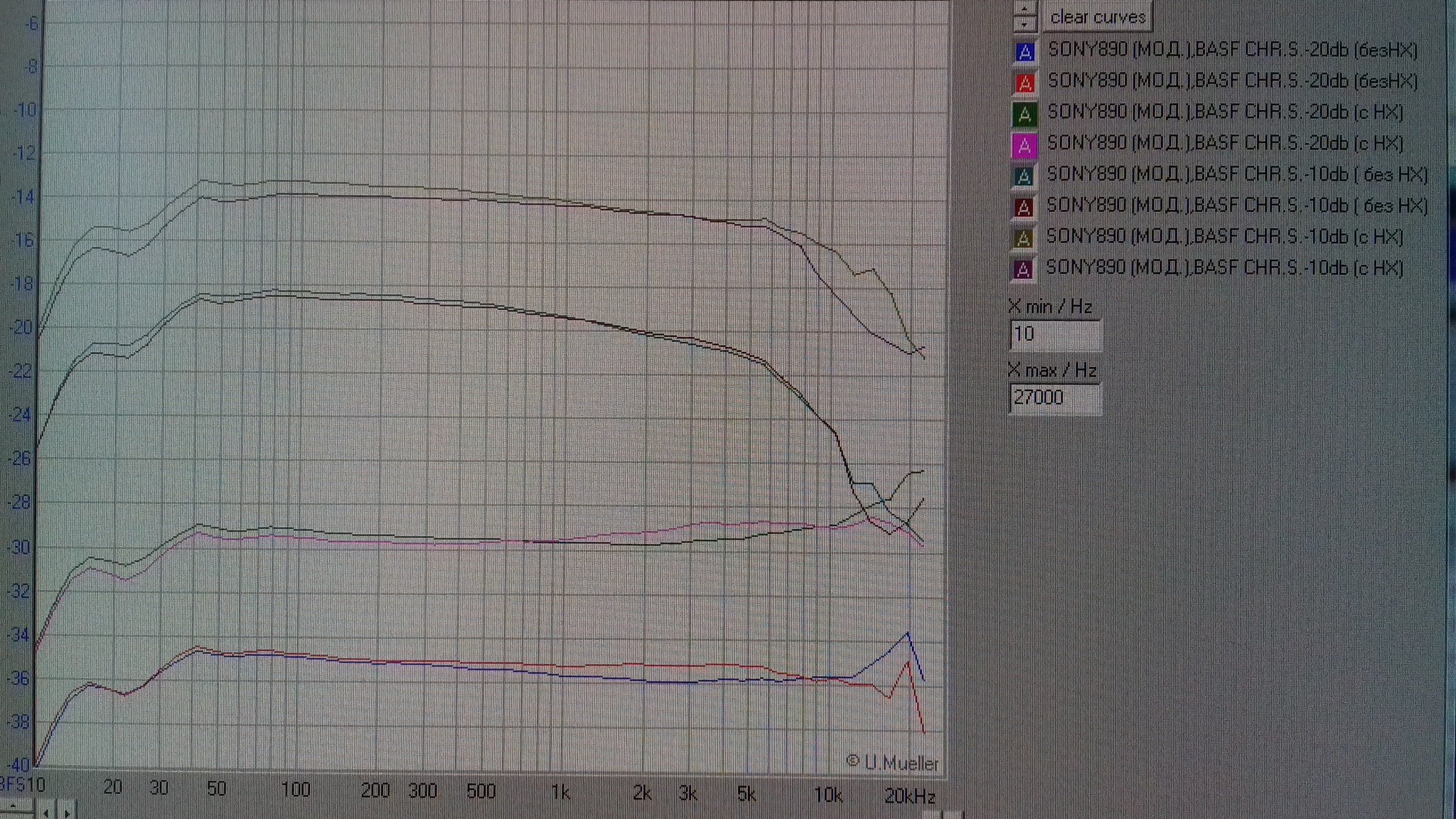Click the up arrow beside clear curves
Screen dimensions: 1456x819
(1024, 9)
